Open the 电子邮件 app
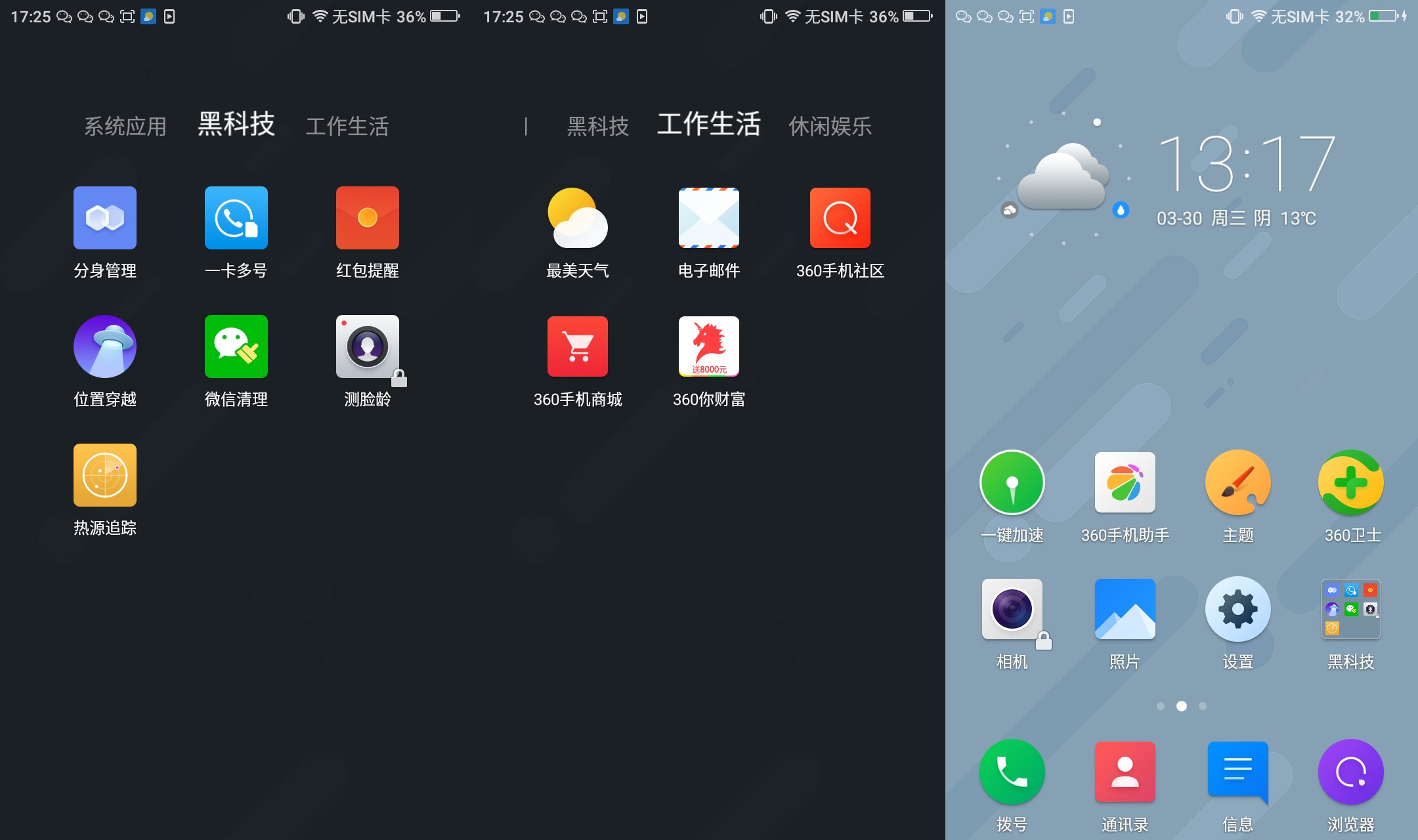Screen dimensions: 1418x840 (x=708, y=218)
